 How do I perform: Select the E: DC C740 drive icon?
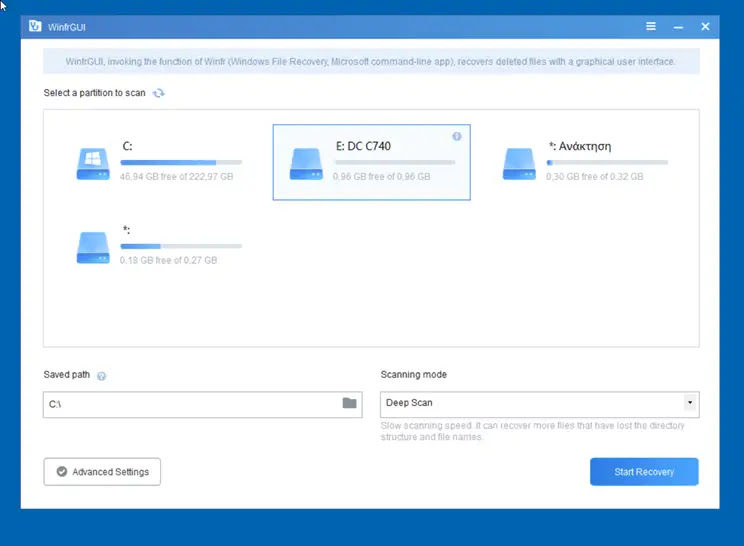tap(306, 164)
